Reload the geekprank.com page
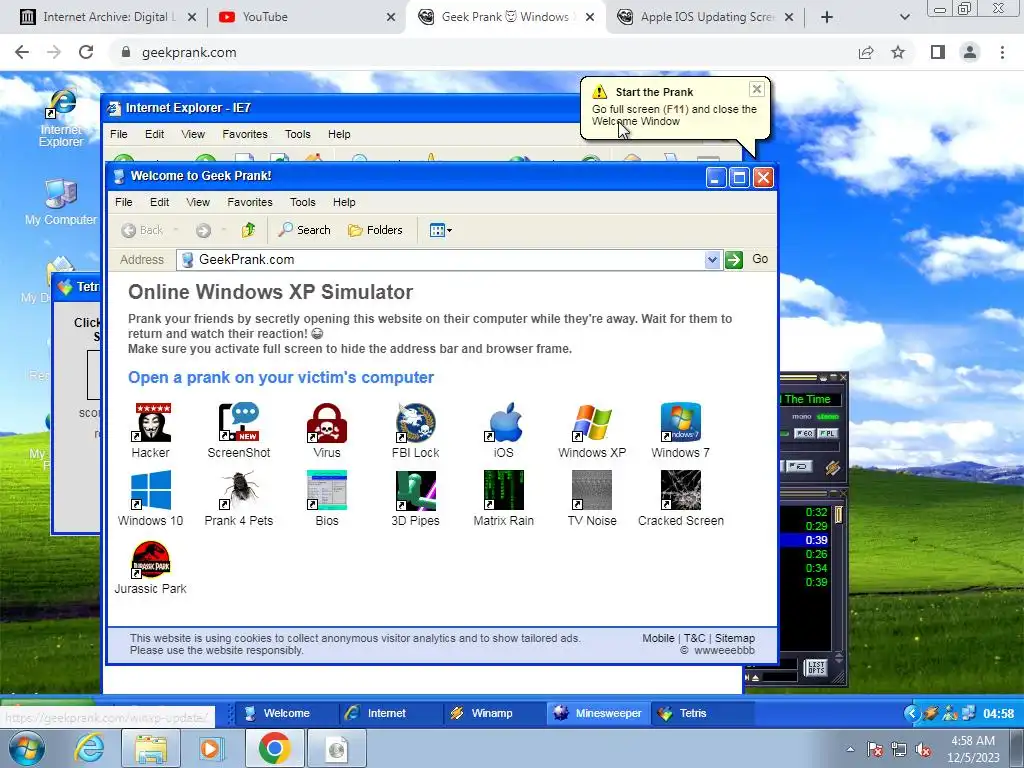Viewport: 1024px width, 768px height. pos(86,52)
